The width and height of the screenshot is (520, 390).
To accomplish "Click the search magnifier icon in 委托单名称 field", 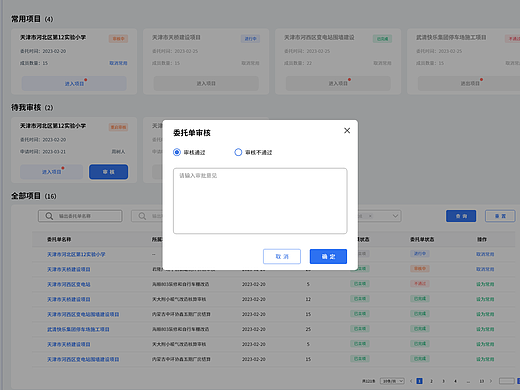I will point(49,216).
